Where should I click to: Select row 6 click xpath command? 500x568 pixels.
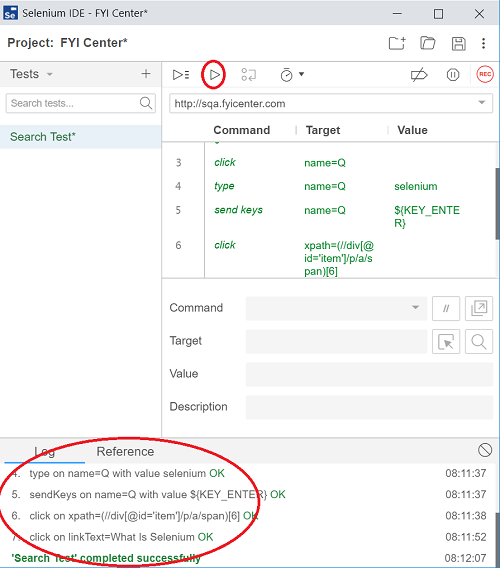click(329, 256)
